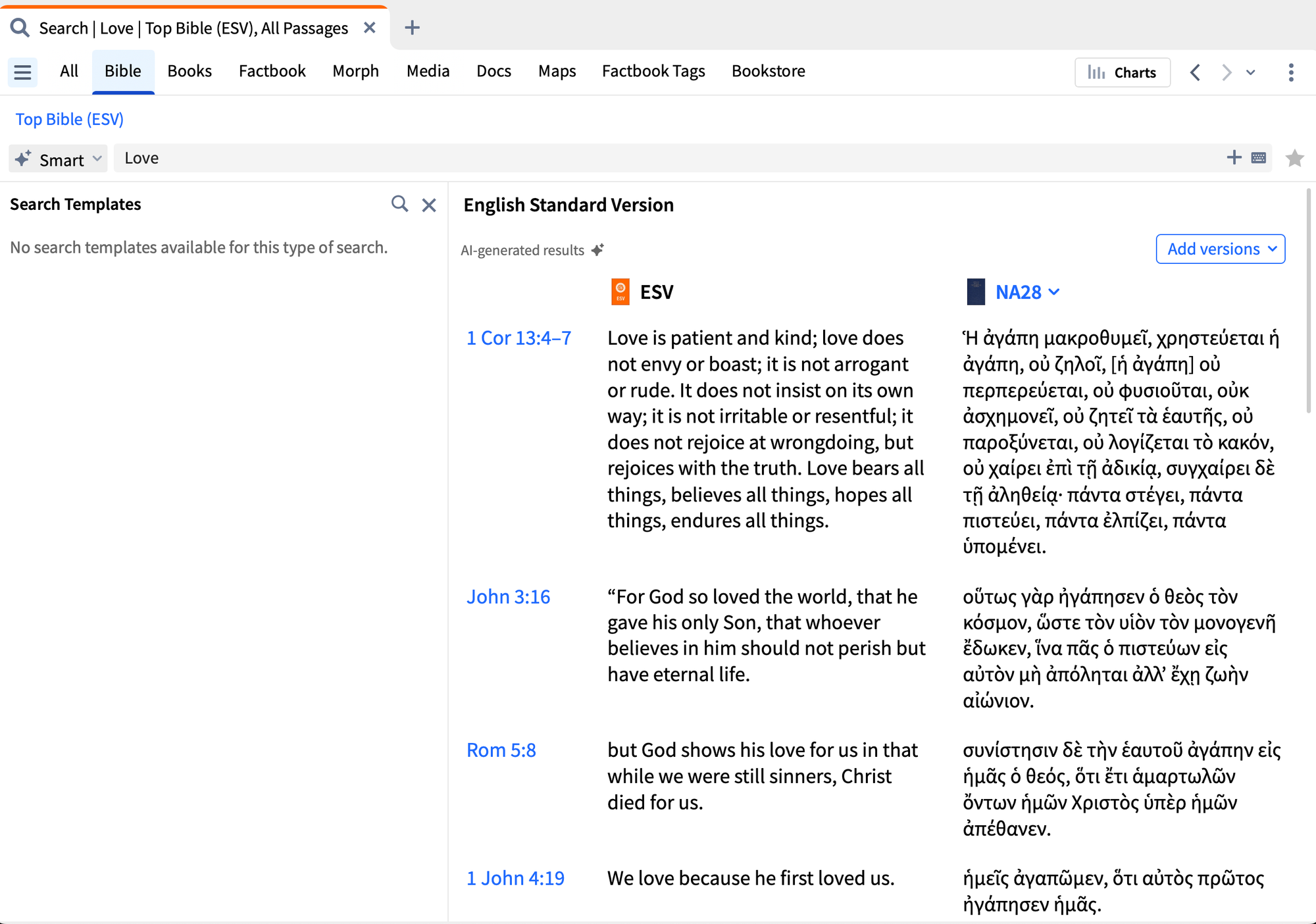The width and height of the screenshot is (1316, 924).
Task: Open the hamburger menu icon
Action: [x=22, y=72]
